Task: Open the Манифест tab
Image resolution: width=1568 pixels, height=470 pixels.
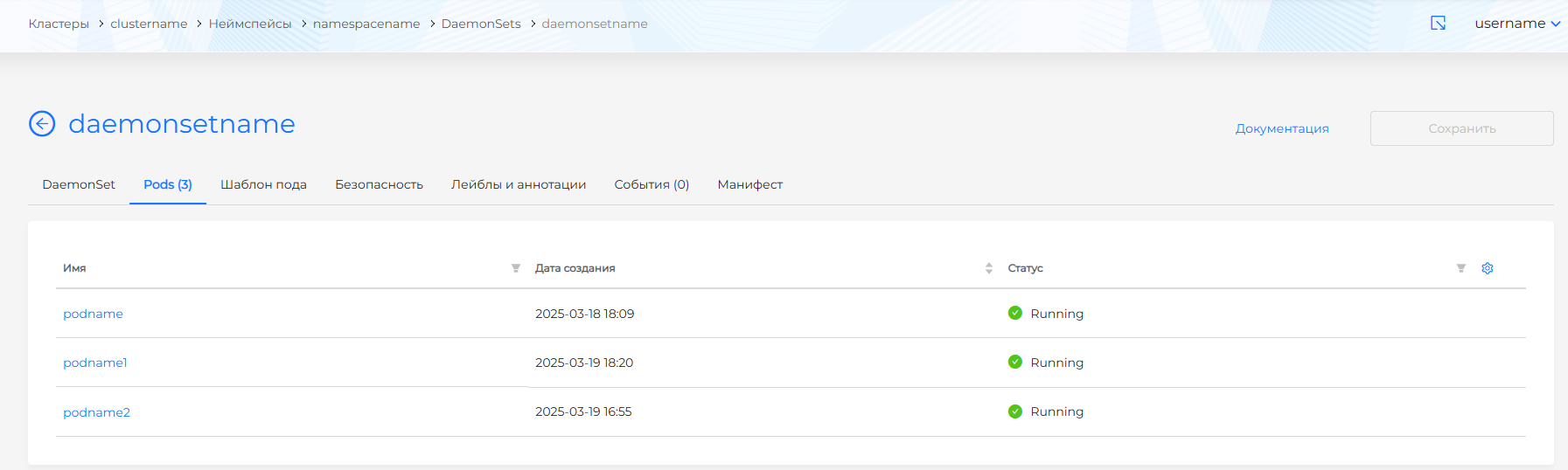Action: coord(749,184)
